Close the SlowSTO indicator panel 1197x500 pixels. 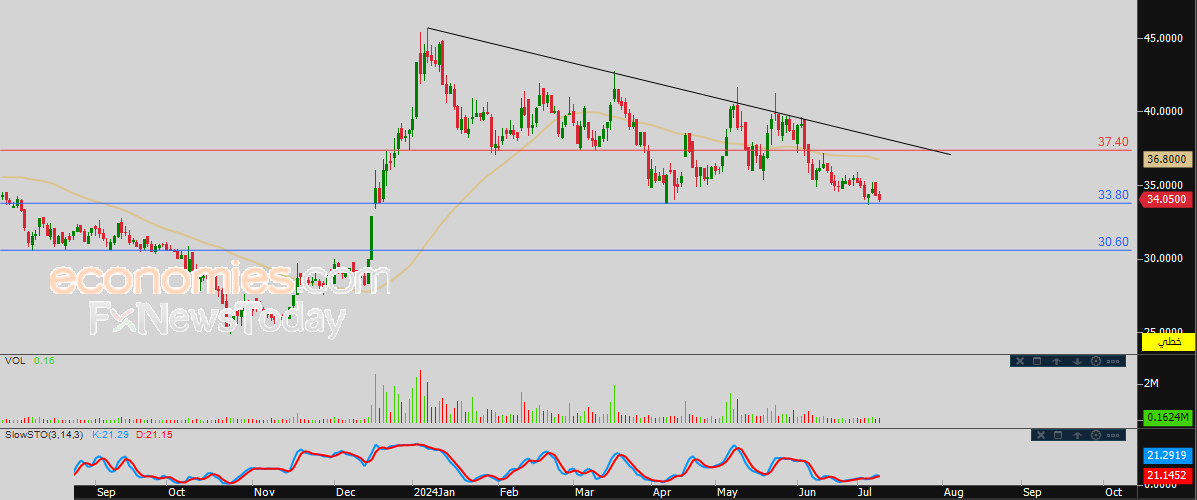point(1041,435)
